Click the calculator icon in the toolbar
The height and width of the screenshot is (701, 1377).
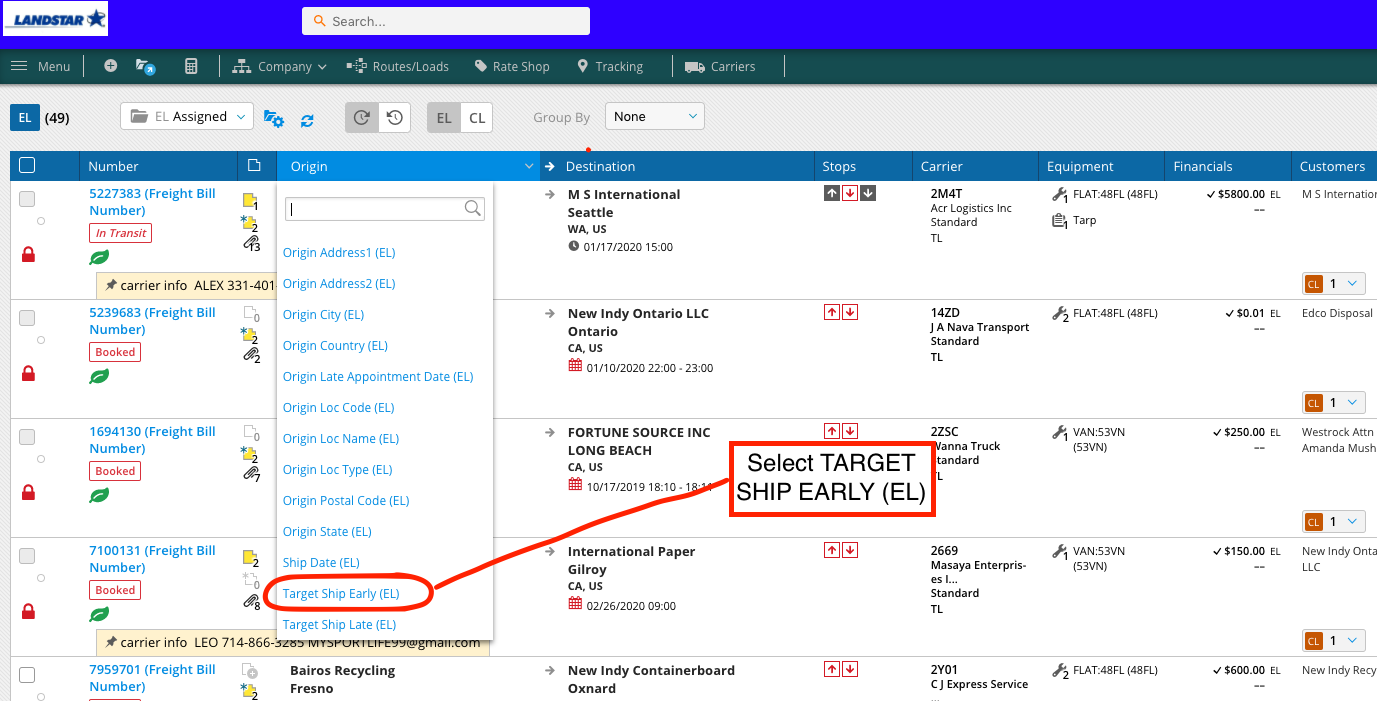pyautogui.click(x=190, y=66)
